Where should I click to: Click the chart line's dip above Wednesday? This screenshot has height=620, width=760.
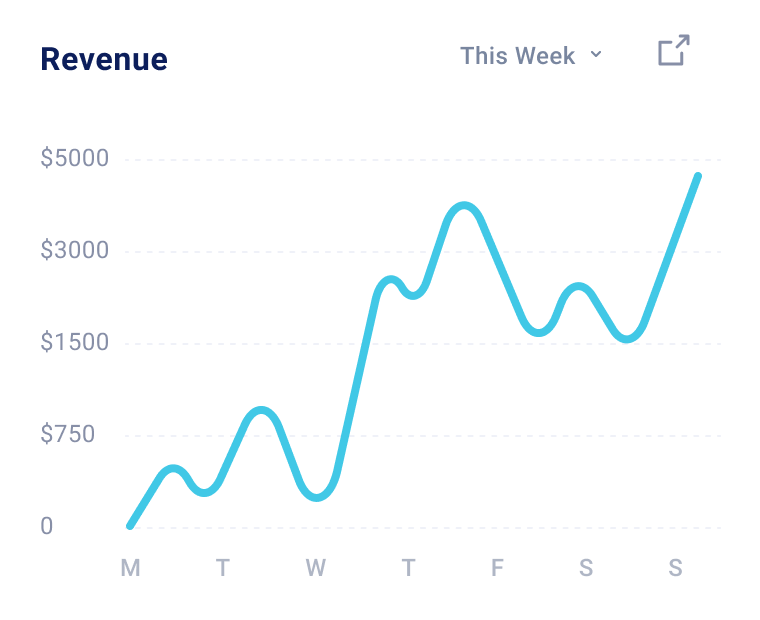317,496
